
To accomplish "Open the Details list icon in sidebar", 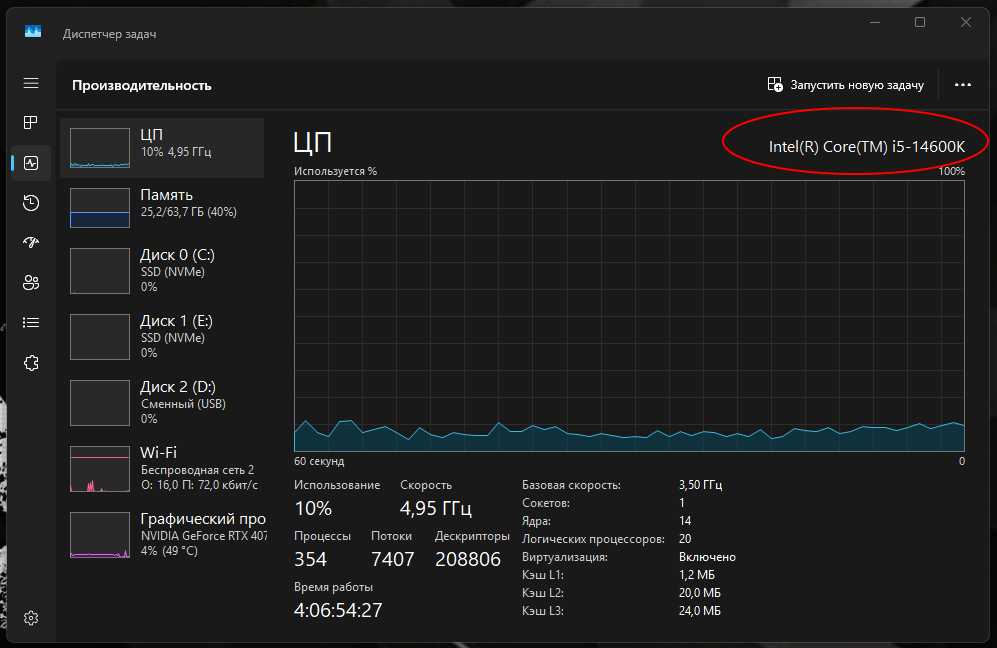I will click(31, 322).
